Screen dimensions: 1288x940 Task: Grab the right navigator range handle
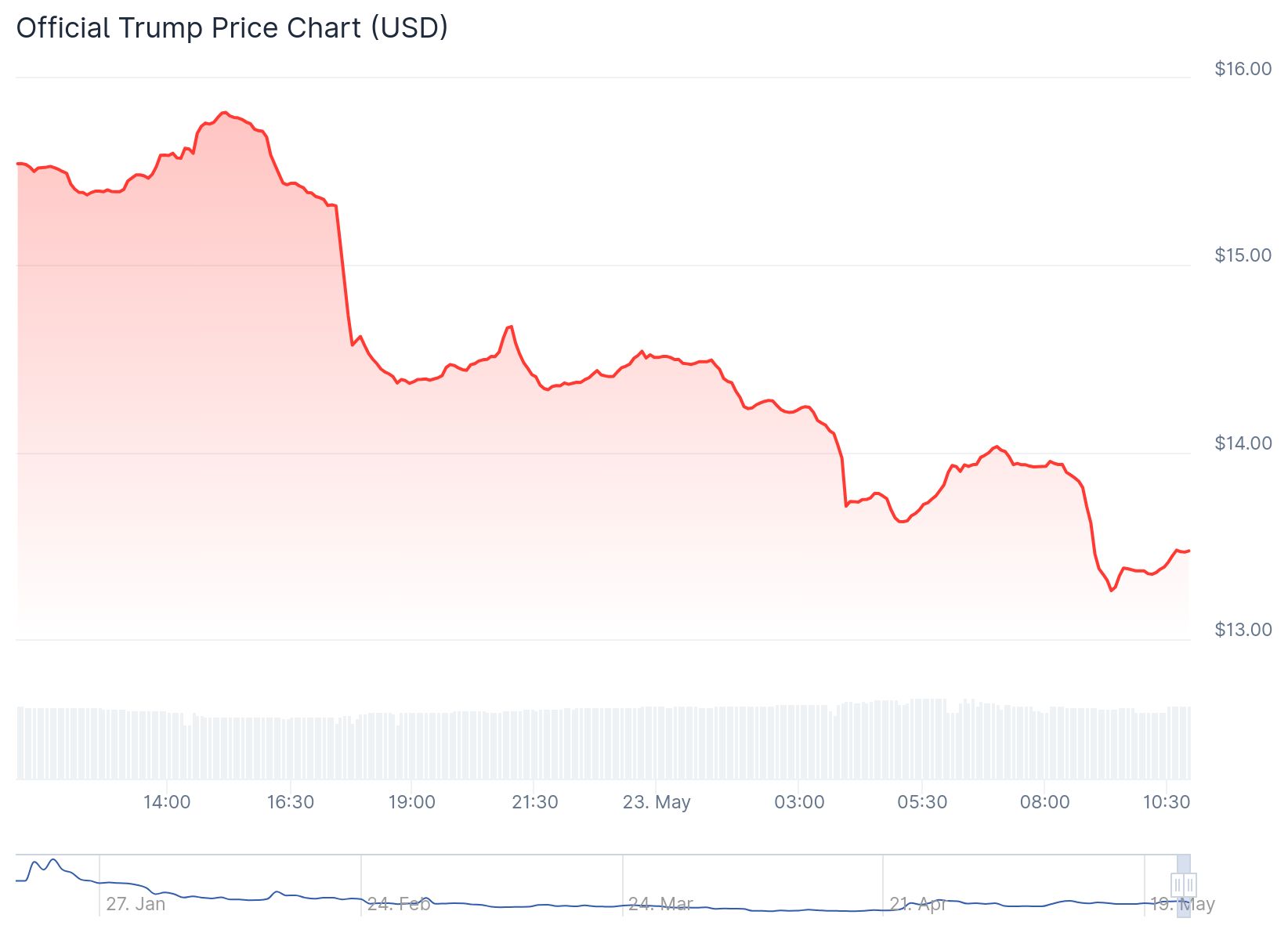coord(1190,885)
